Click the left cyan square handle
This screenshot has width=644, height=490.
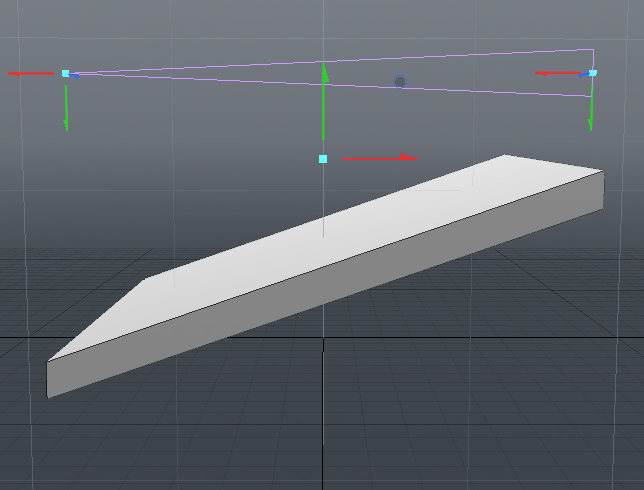click(x=66, y=73)
